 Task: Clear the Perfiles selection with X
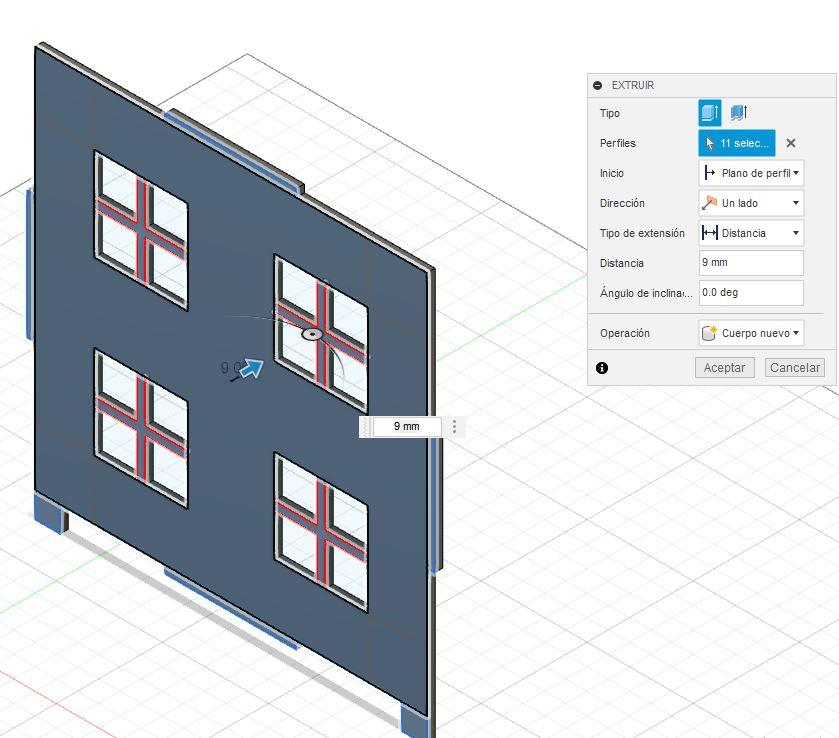(x=791, y=143)
